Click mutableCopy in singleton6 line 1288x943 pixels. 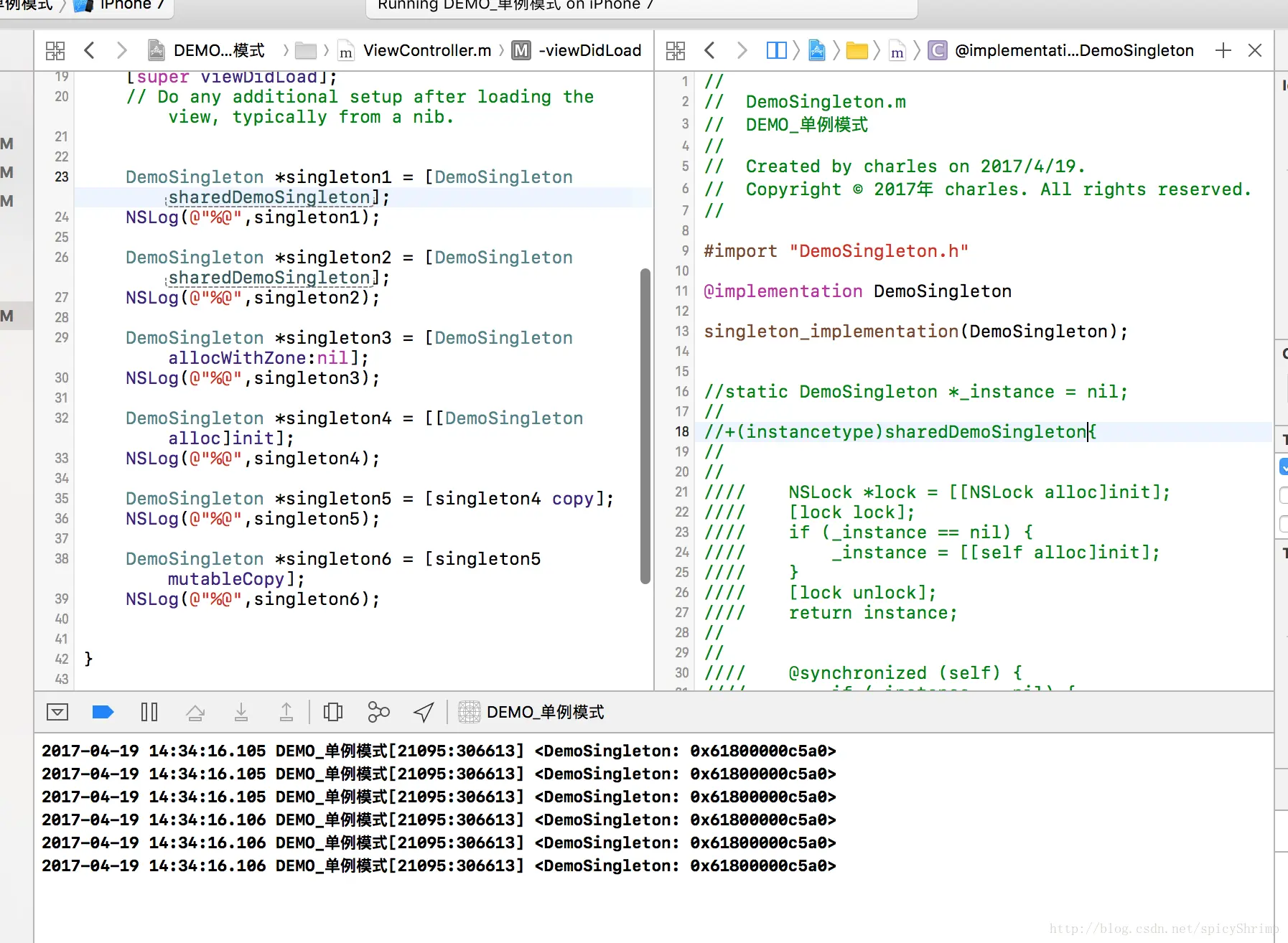tap(226, 578)
